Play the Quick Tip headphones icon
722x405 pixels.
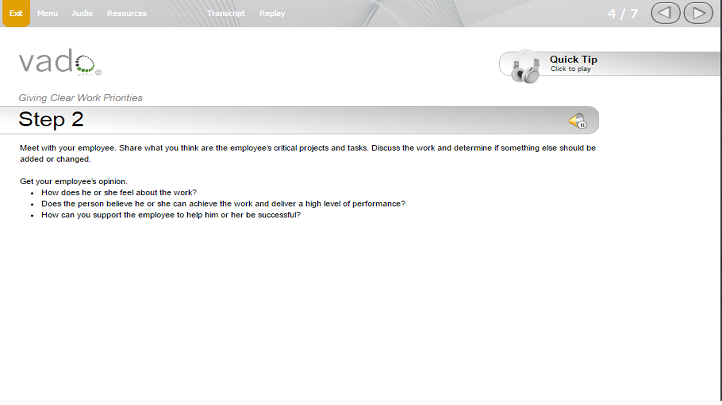pos(525,68)
